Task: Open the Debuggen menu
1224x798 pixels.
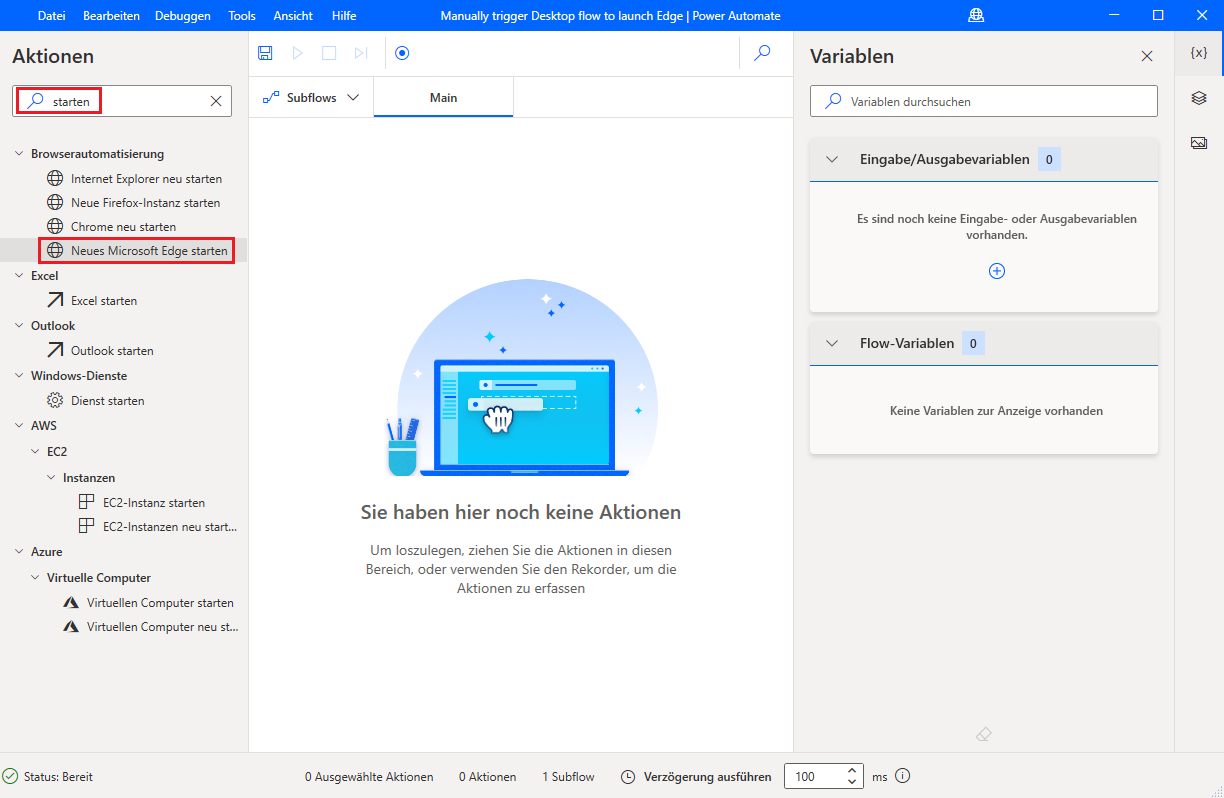Action: coord(183,15)
